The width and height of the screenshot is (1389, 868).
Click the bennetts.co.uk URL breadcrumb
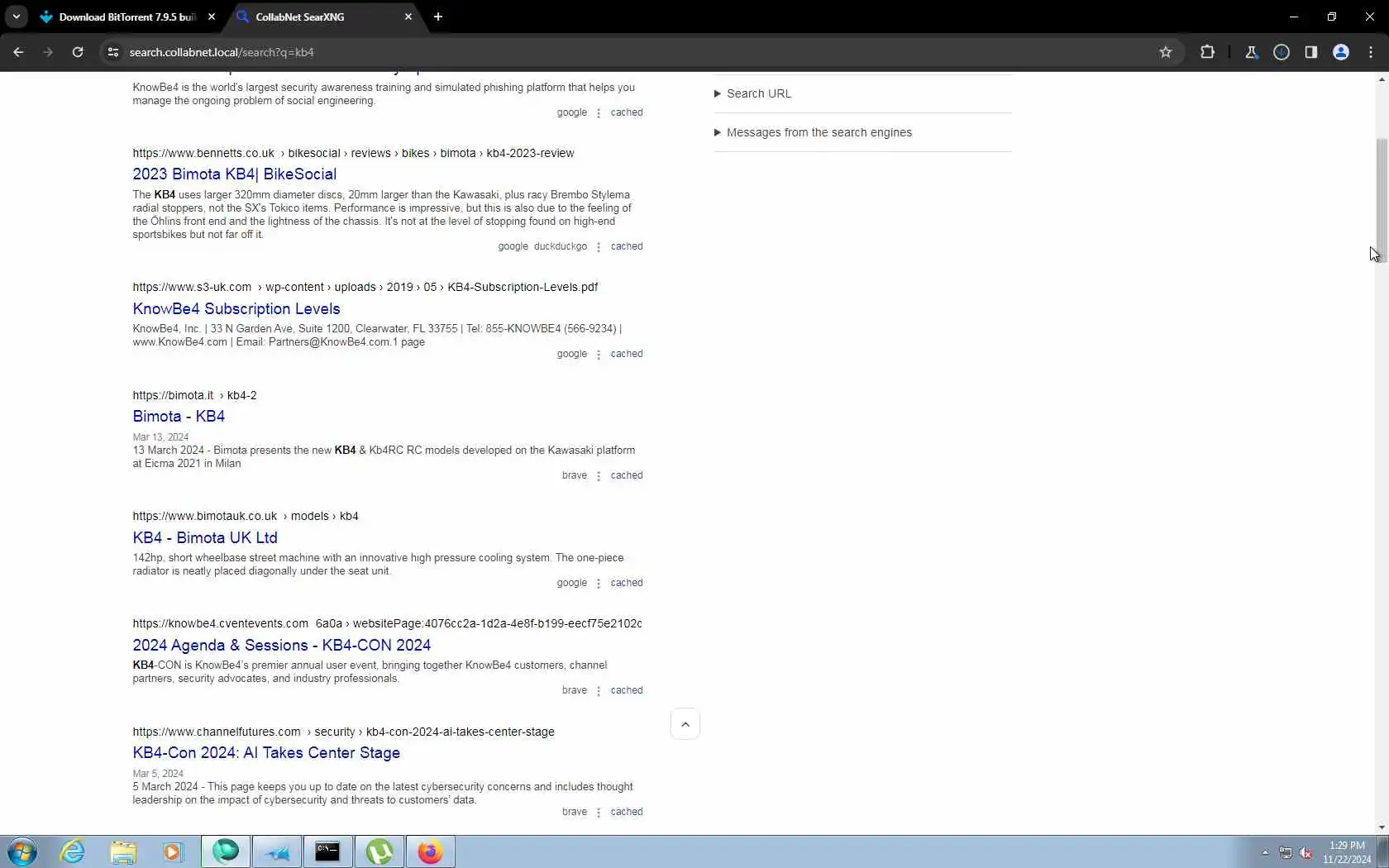(x=353, y=153)
